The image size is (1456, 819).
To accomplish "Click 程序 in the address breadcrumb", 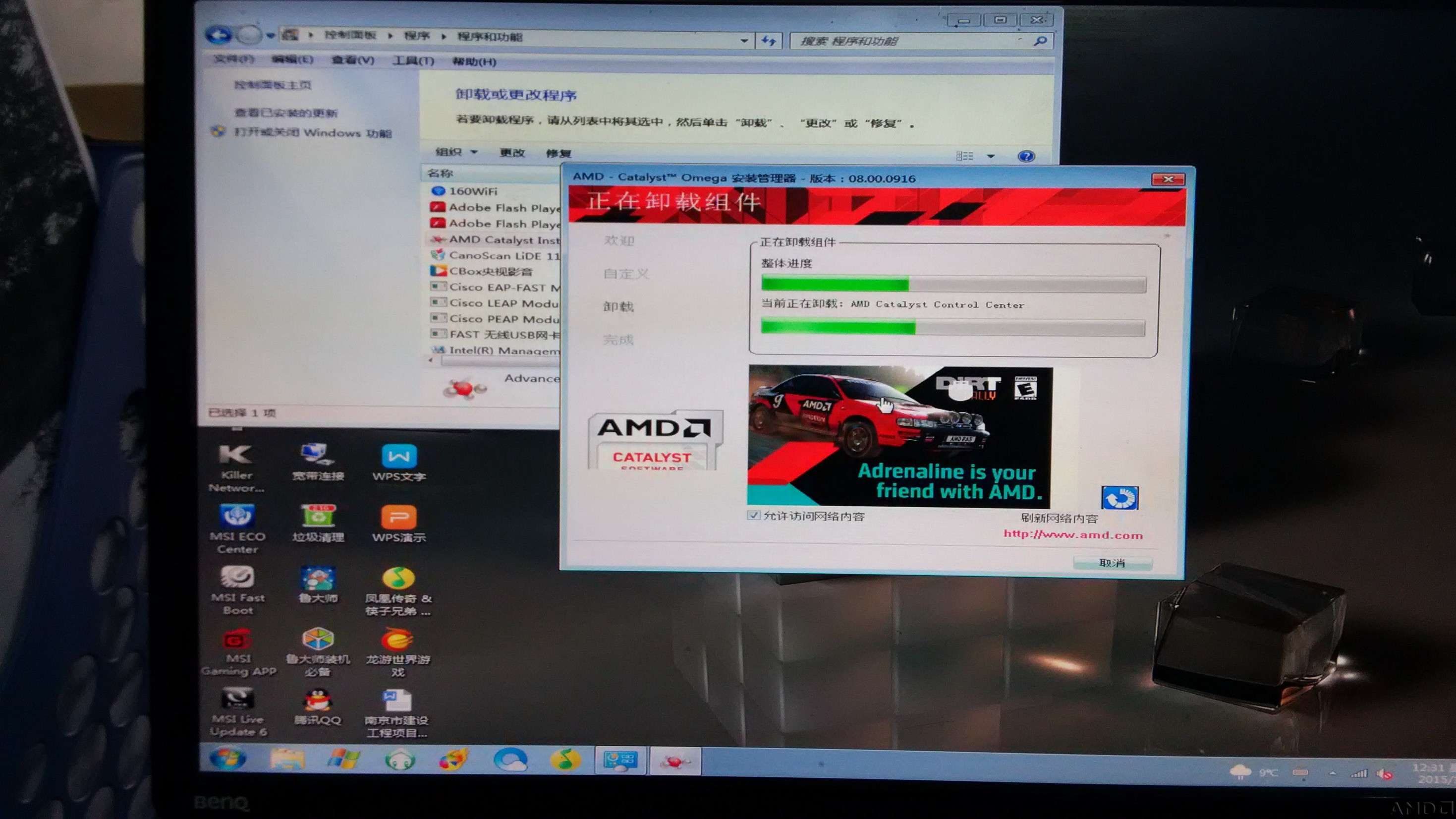I will pyautogui.click(x=417, y=36).
